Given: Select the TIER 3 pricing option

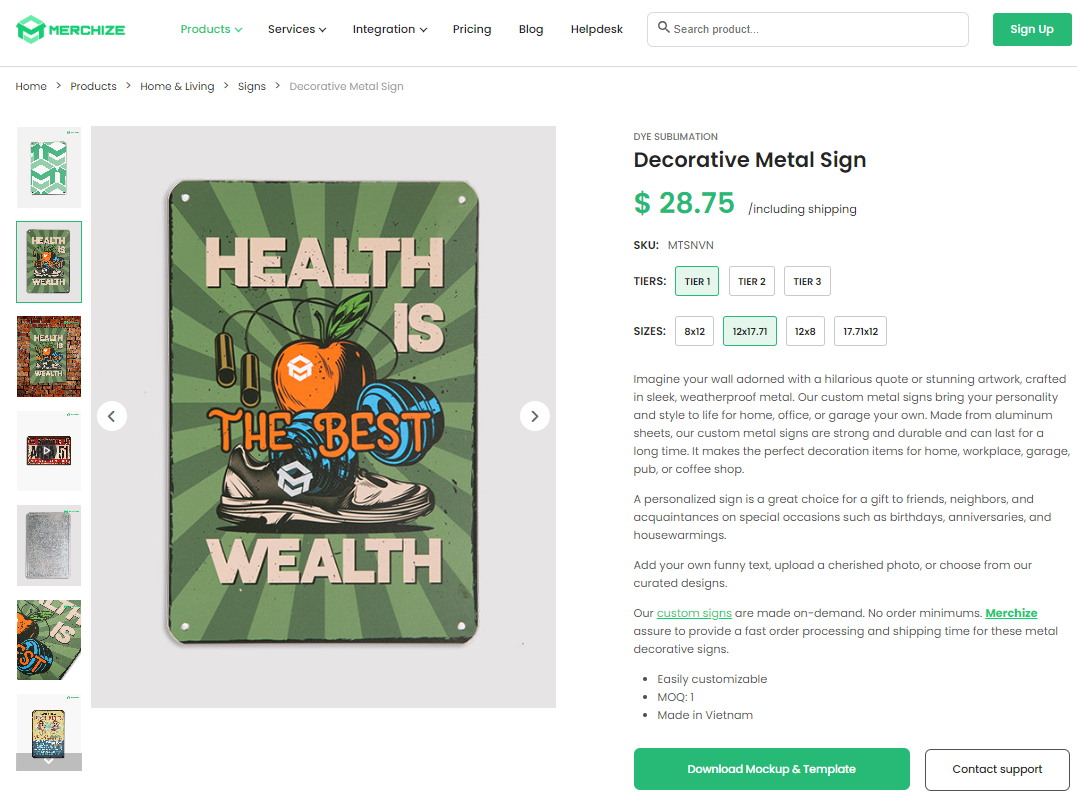Looking at the screenshot, I should [x=807, y=281].
